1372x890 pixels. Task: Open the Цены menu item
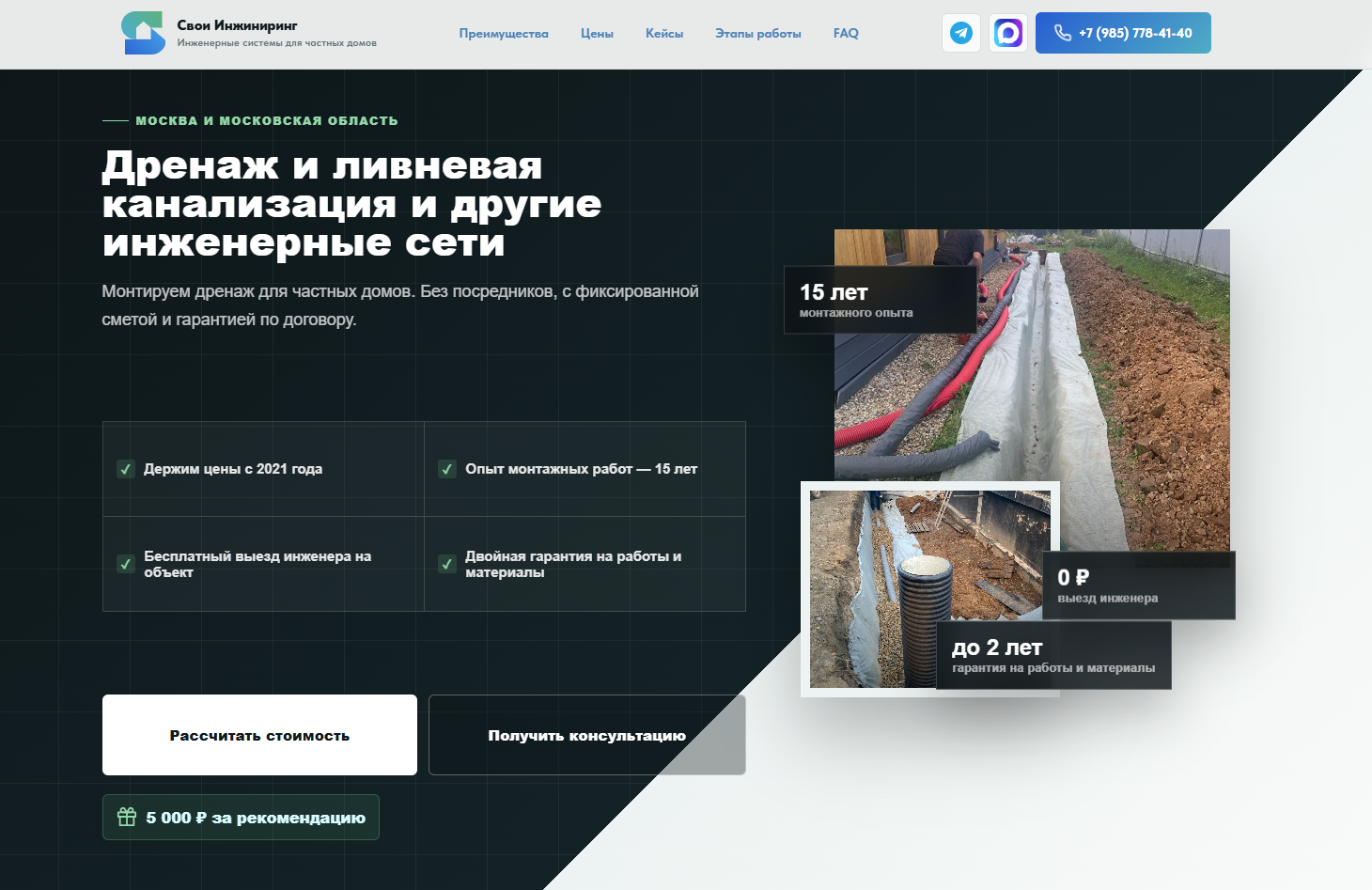coord(597,33)
